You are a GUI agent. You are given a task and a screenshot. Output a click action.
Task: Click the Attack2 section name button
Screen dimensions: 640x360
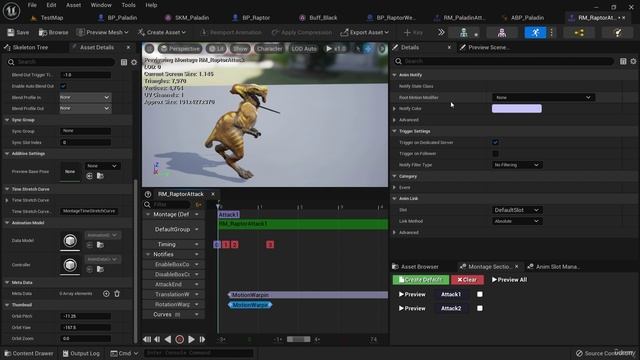coord(451,308)
